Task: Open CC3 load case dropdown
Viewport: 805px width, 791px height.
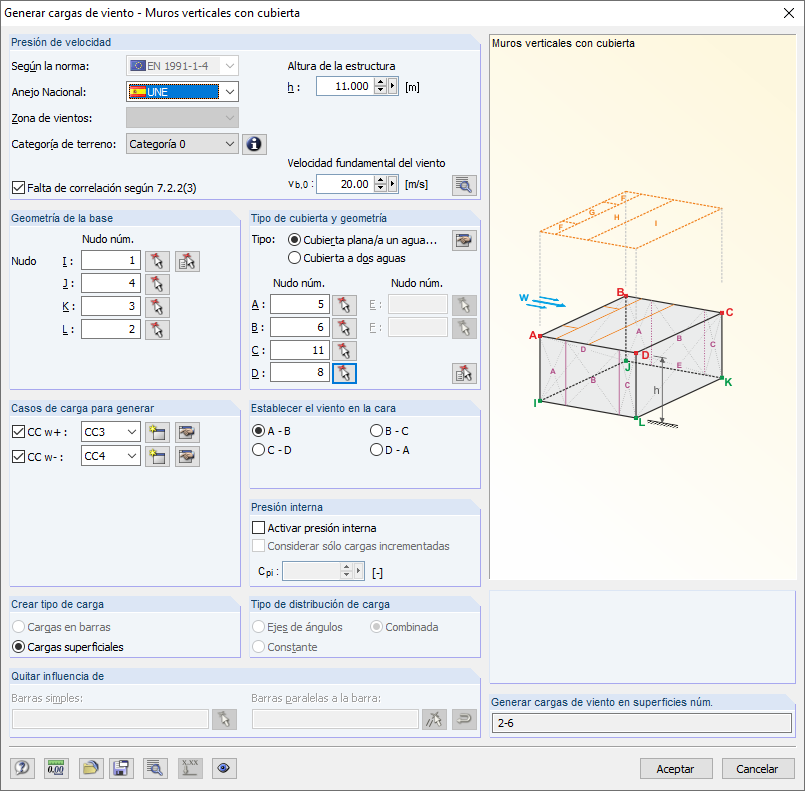Action: [x=132, y=432]
